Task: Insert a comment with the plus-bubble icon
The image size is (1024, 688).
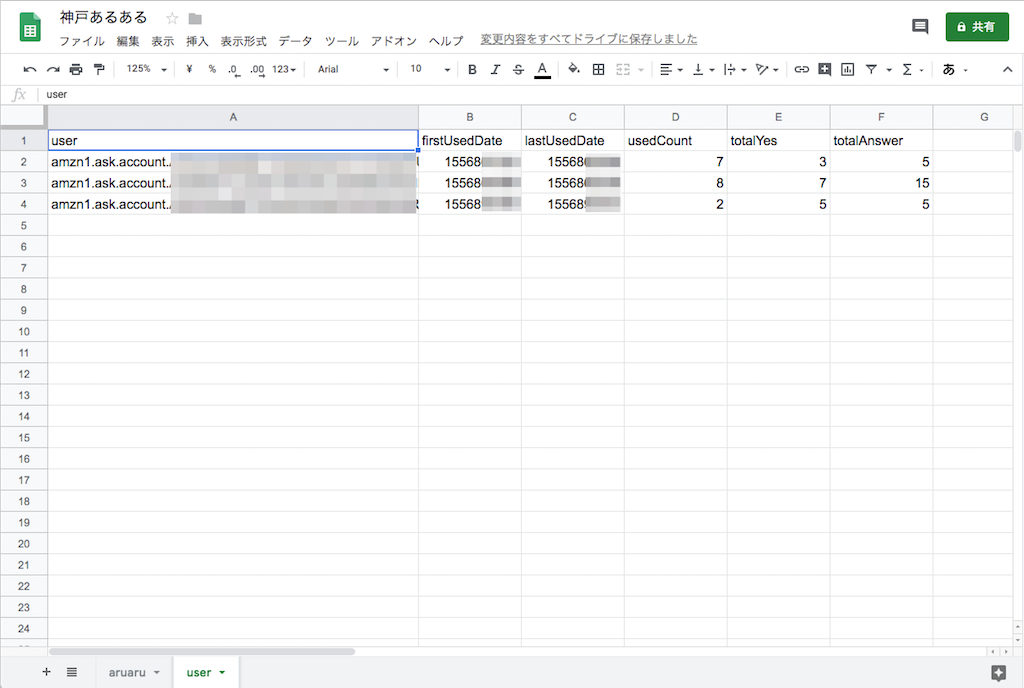Action: coord(825,69)
